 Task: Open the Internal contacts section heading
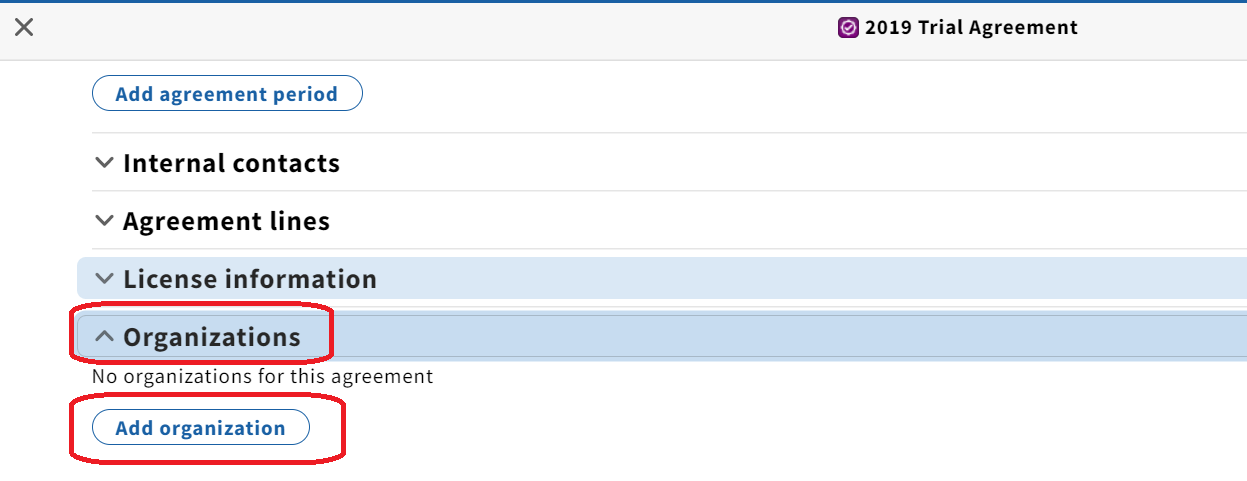click(231, 163)
